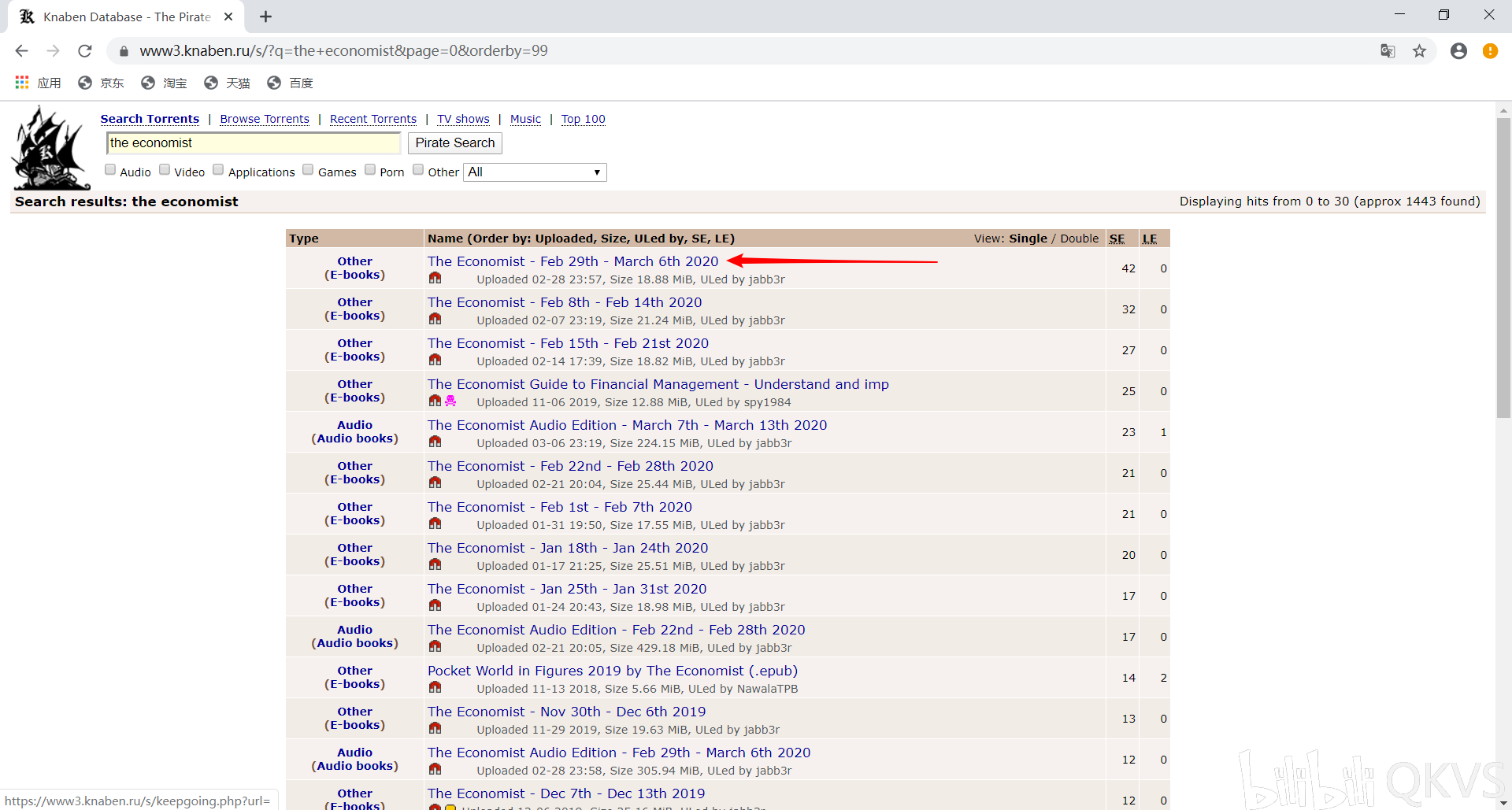
Task: Tick the Video category checkbox
Action: (165, 170)
